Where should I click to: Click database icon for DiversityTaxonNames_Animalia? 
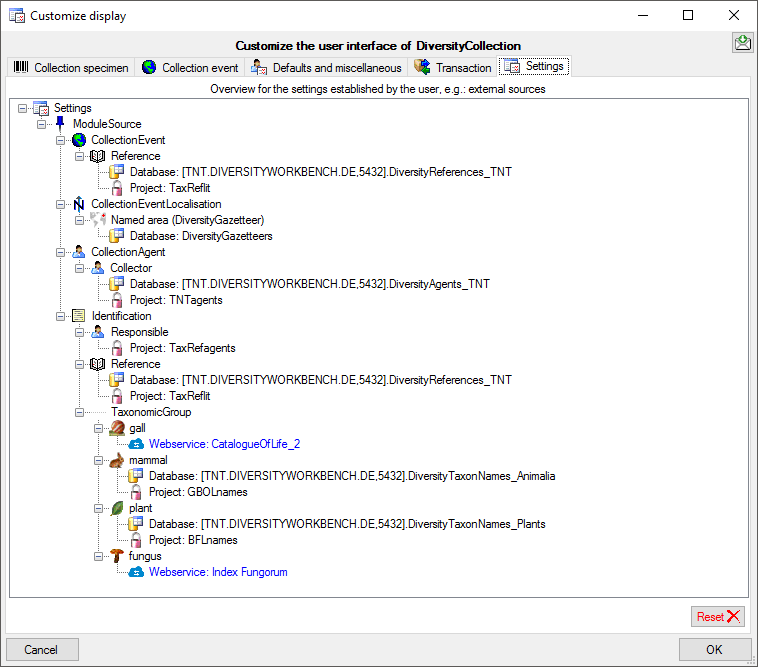tap(135, 476)
